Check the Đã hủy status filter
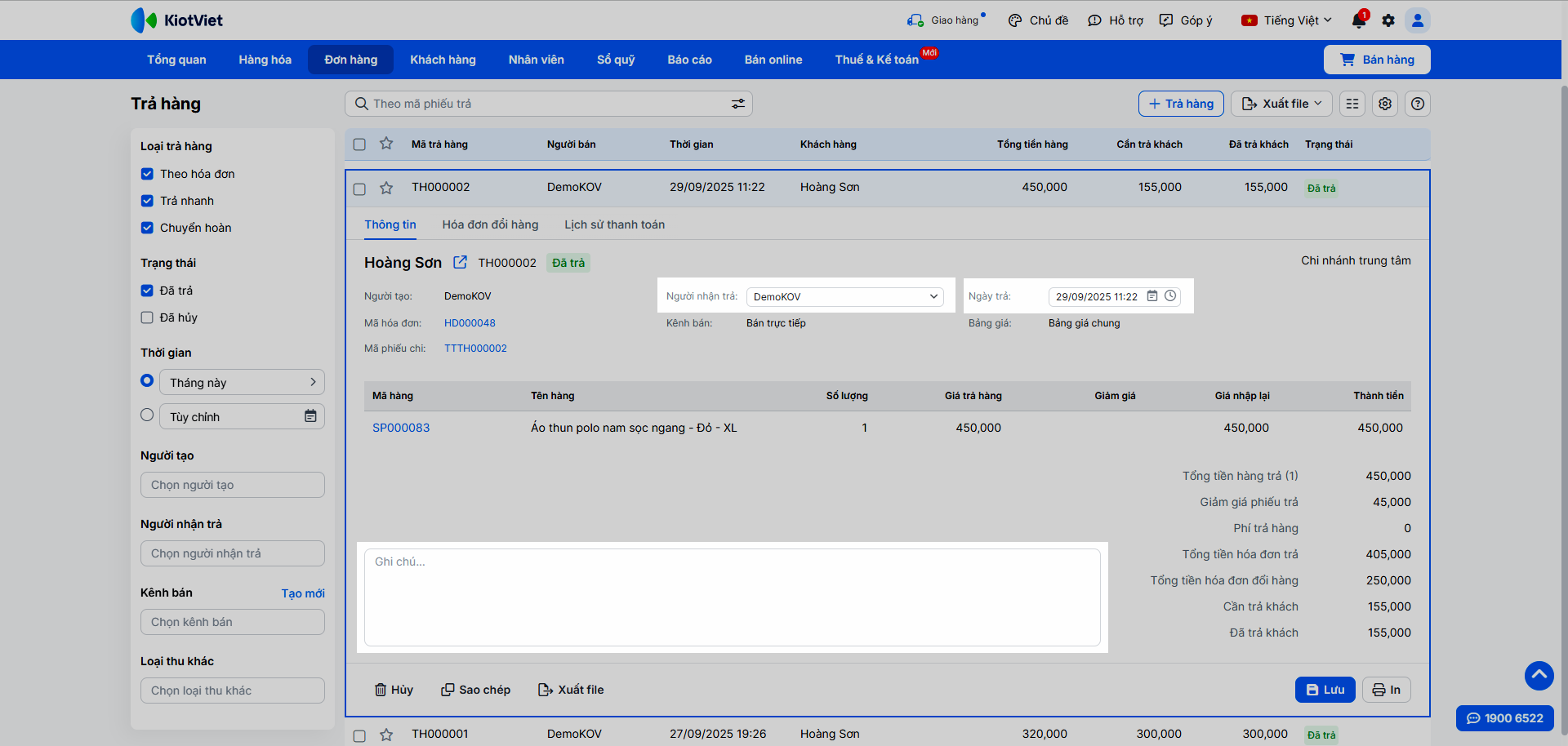The width and height of the screenshot is (1568, 746). [x=147, y=317]
